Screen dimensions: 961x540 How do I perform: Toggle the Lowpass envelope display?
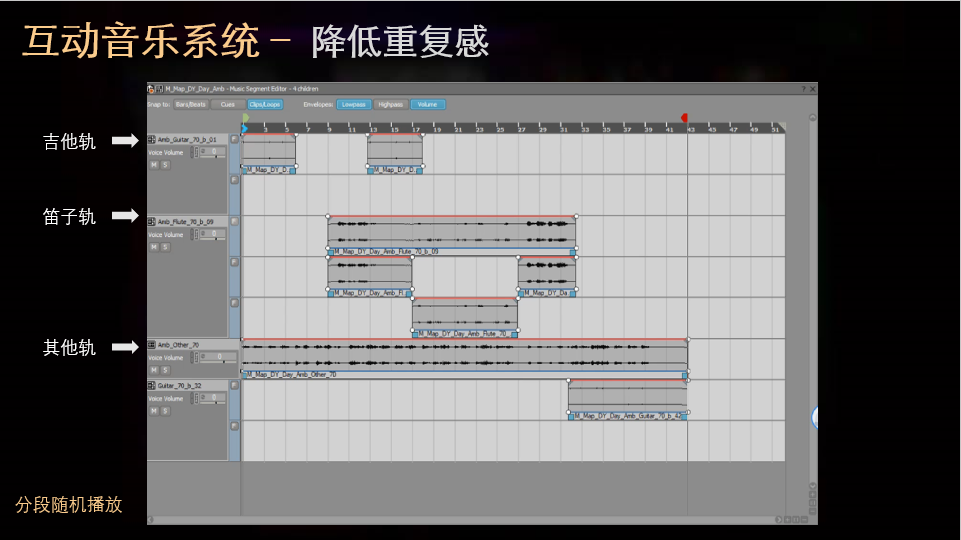[x=354, y=104]
